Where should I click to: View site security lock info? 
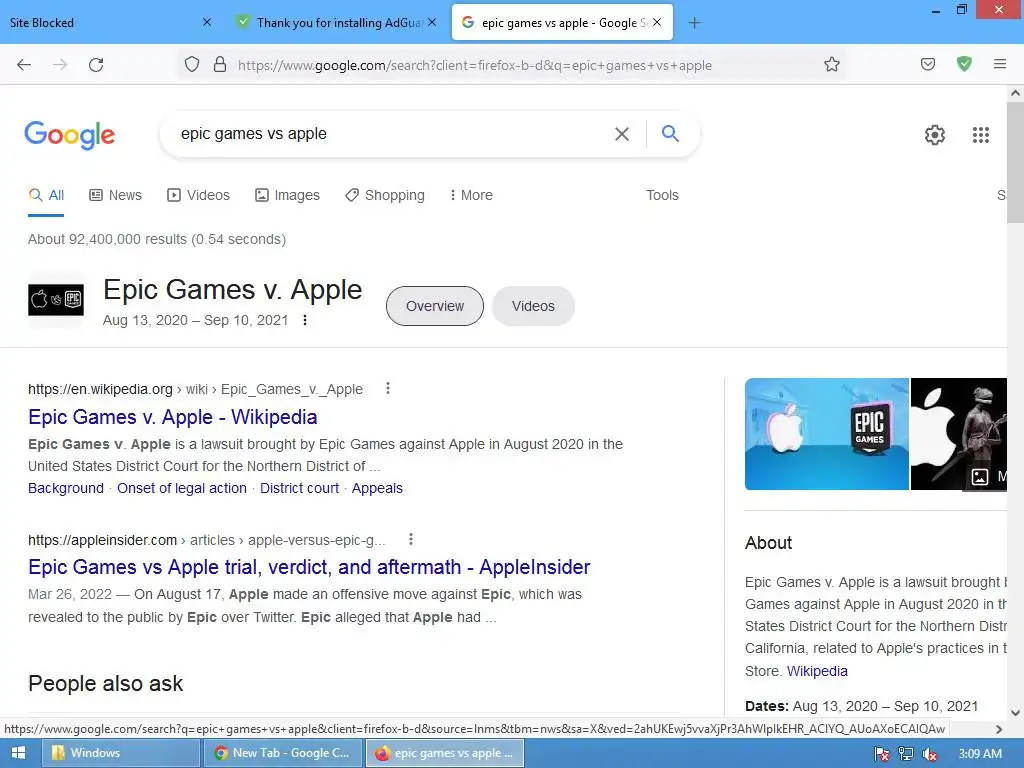pyautogui.click(x=220, y=65)
